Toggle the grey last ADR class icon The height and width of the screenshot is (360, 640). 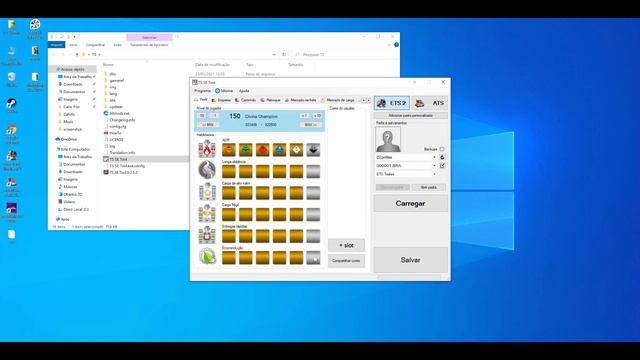(x=313, y=150)
